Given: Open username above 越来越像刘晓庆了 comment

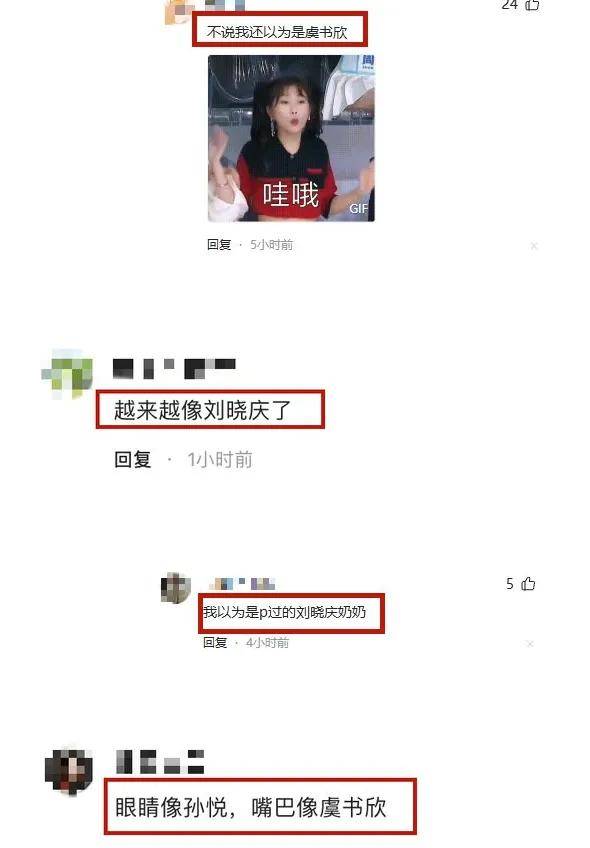Looking at the screenshot, I should (x=174, y=368).
